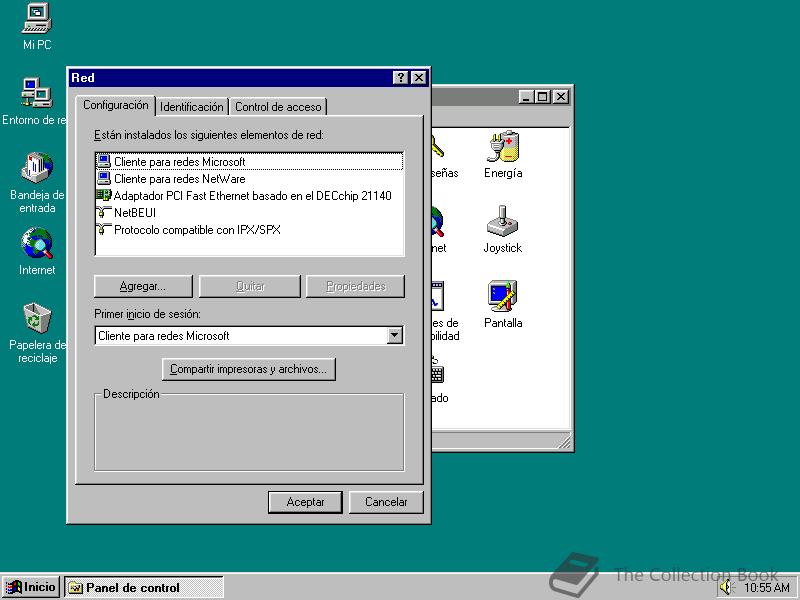Minimize the Panel de control window
The width and height of the screenshot is (800, 600).
[527, 96]
